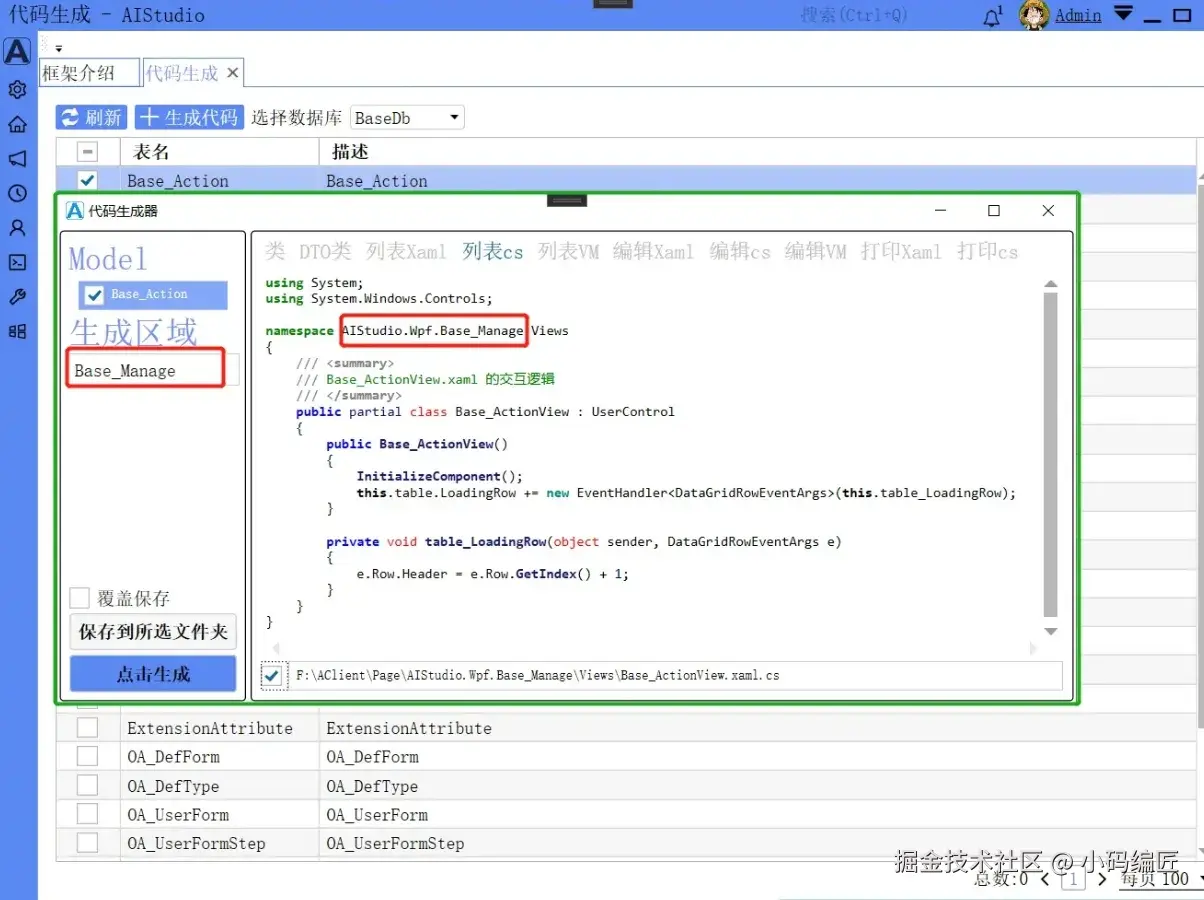This screenshot has height=900, width=1204.
Task: Toggle the Base_Action Model checkbox in generator
Action: [95, 295]
